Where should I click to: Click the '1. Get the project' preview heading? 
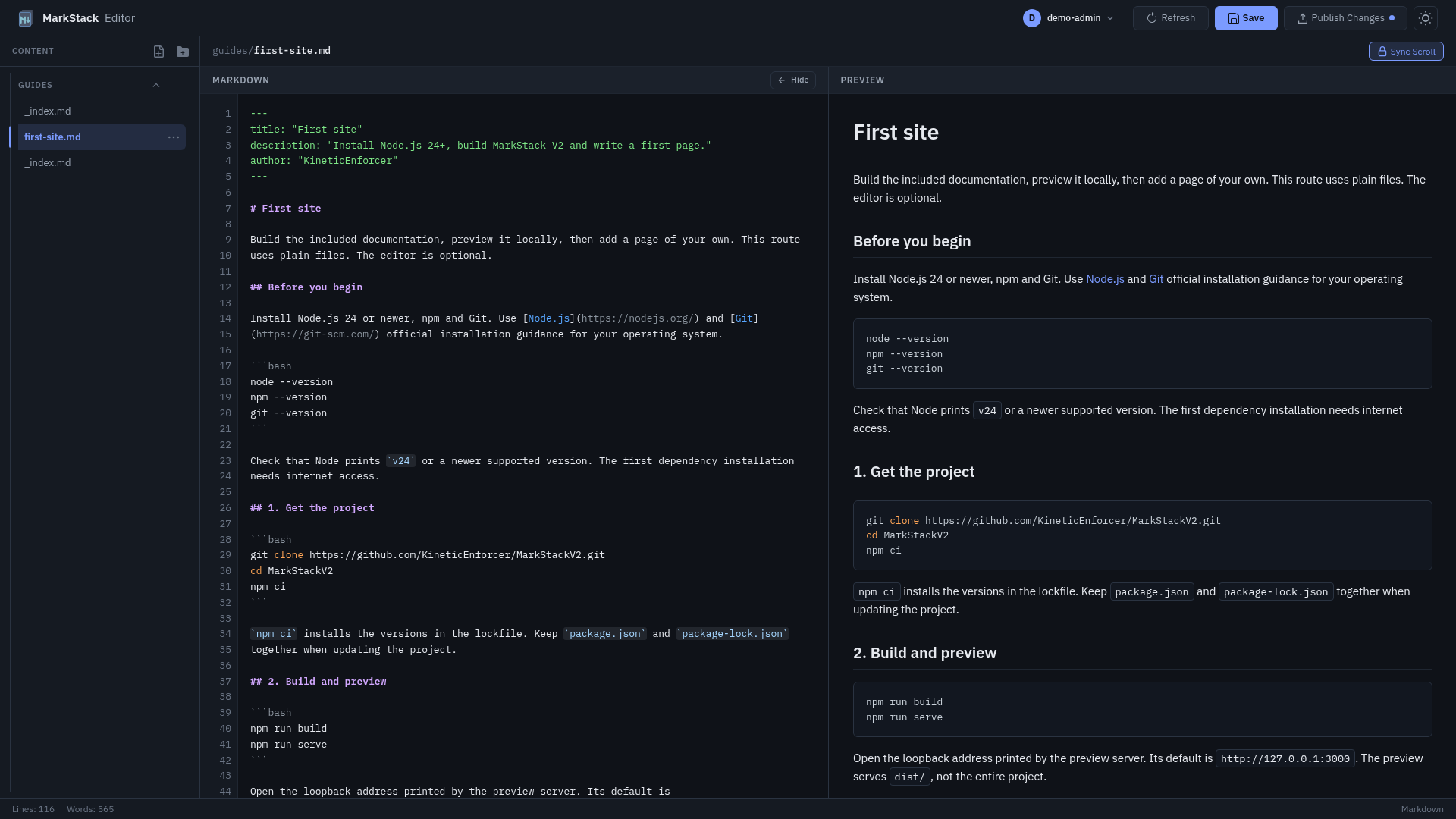coord(914,472)
